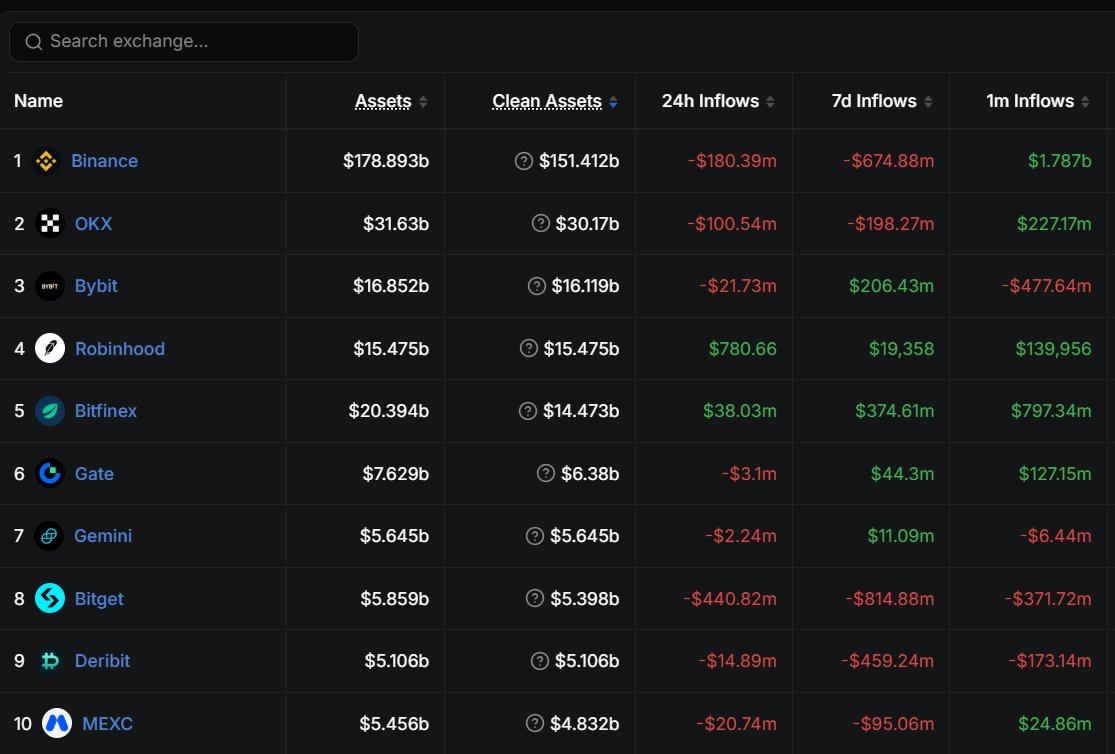Click the Bitget exchange logo icon
Image resolution: width=1115 pixels, height=754 pixels.
click(50, 598)
